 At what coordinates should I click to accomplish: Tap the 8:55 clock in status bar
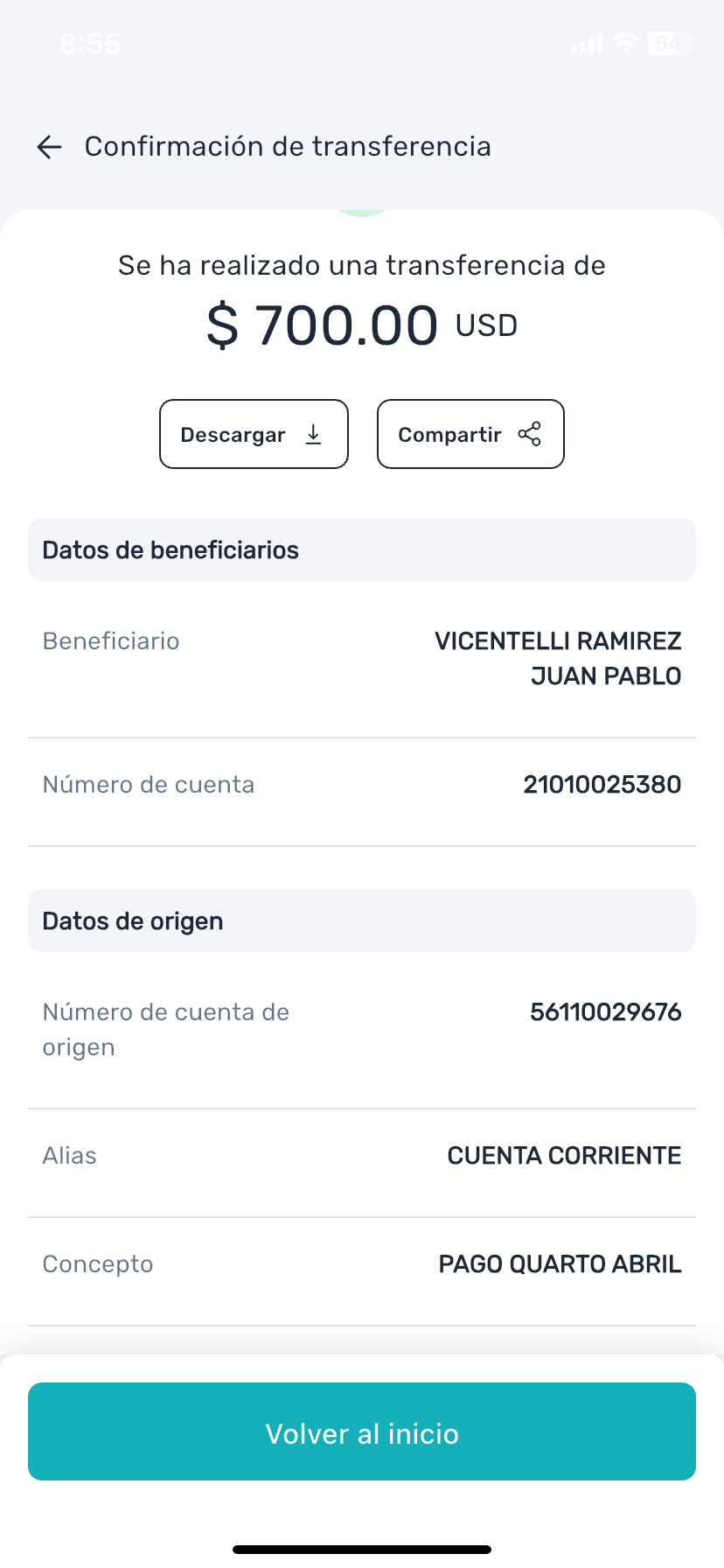tap(90, 44)
